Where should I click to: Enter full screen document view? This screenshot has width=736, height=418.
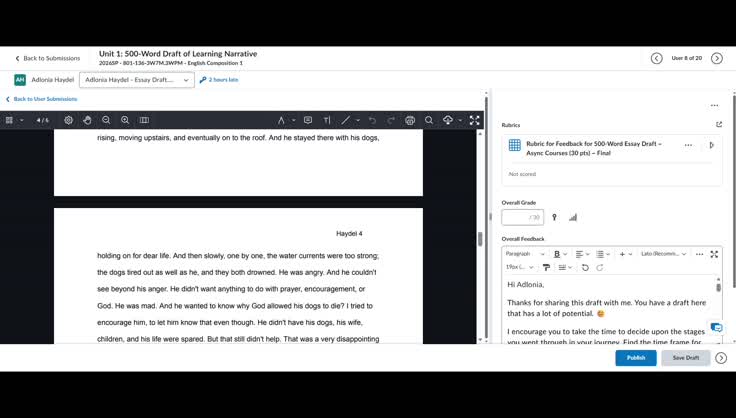475,120
